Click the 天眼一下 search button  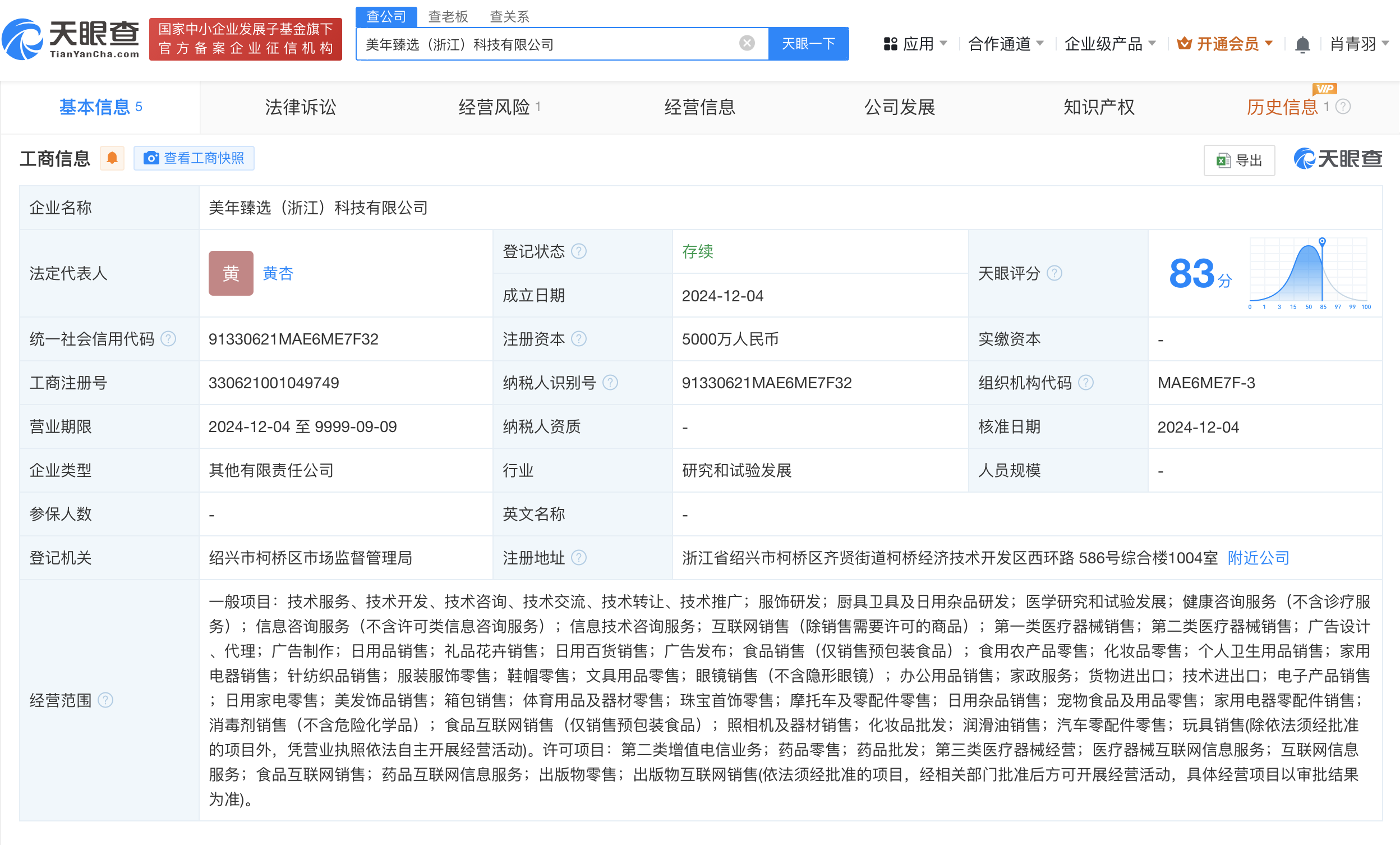pos(808,43)
